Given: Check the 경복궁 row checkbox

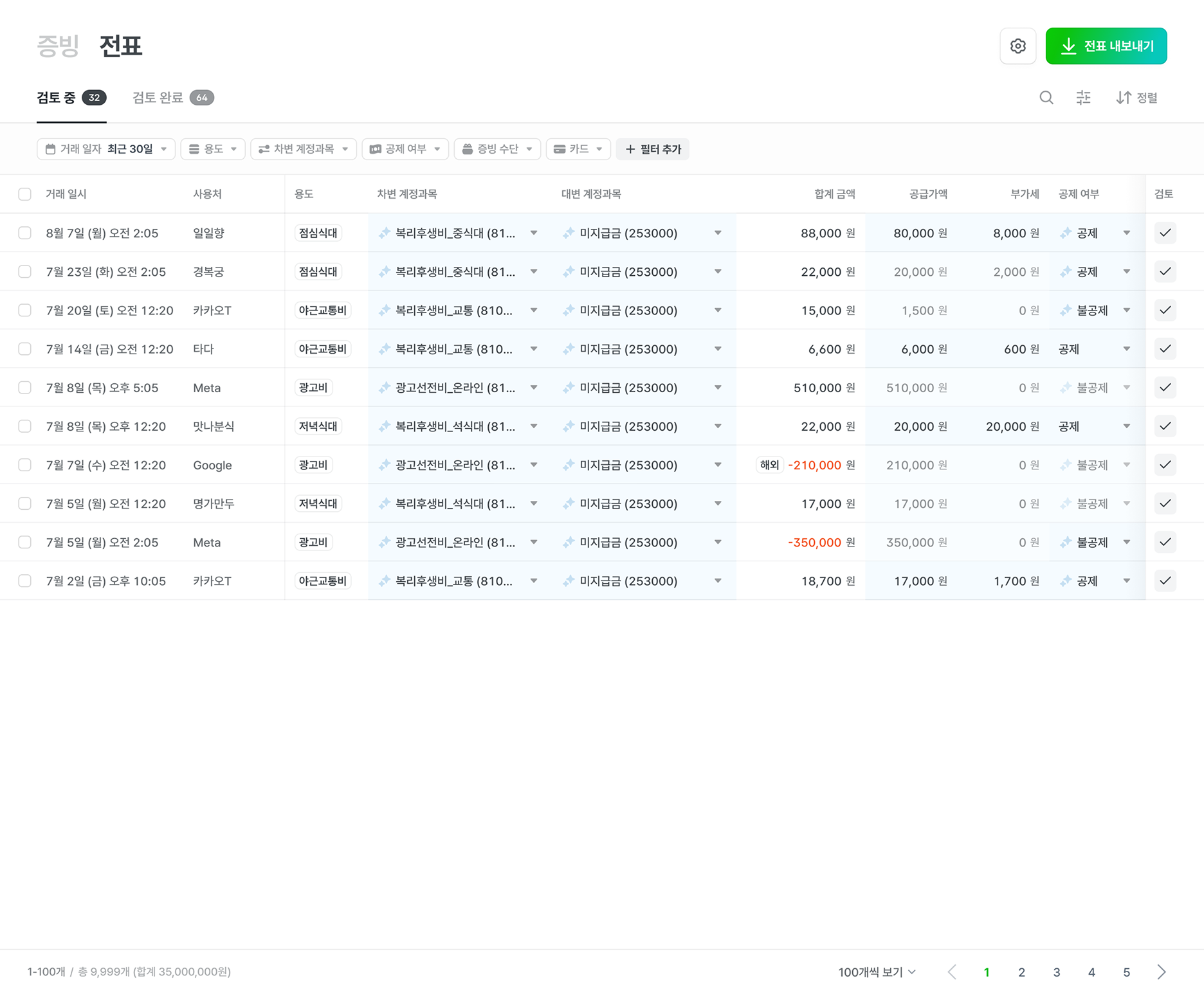Looking at the screenshot, I should 24,271.
